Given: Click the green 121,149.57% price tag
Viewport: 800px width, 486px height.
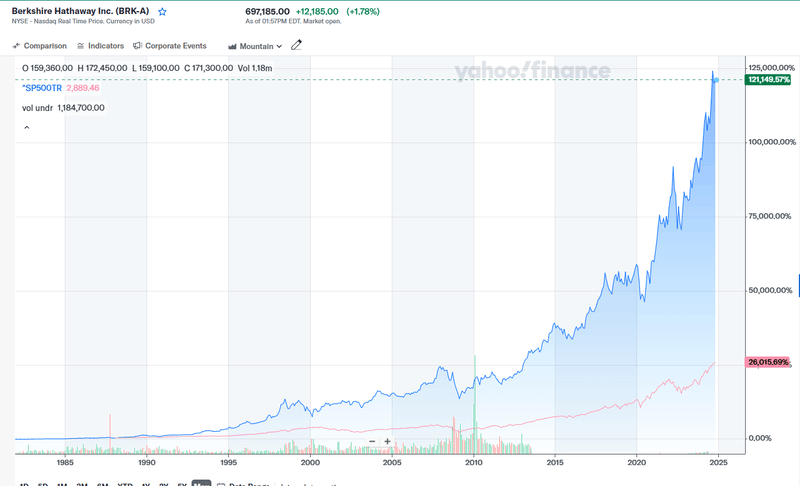Looking at the screenshot, I should tap(768, 80).
